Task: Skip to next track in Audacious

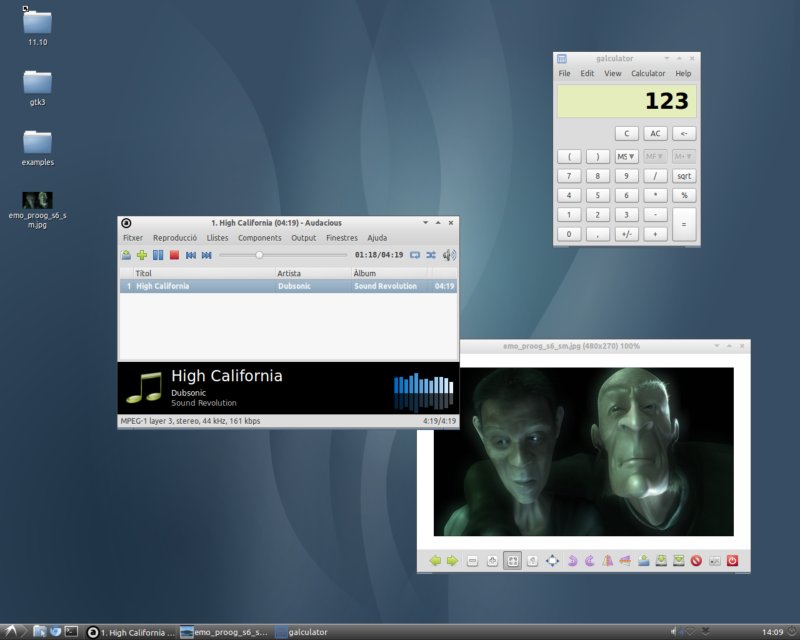Action: [x=207, y=255]
